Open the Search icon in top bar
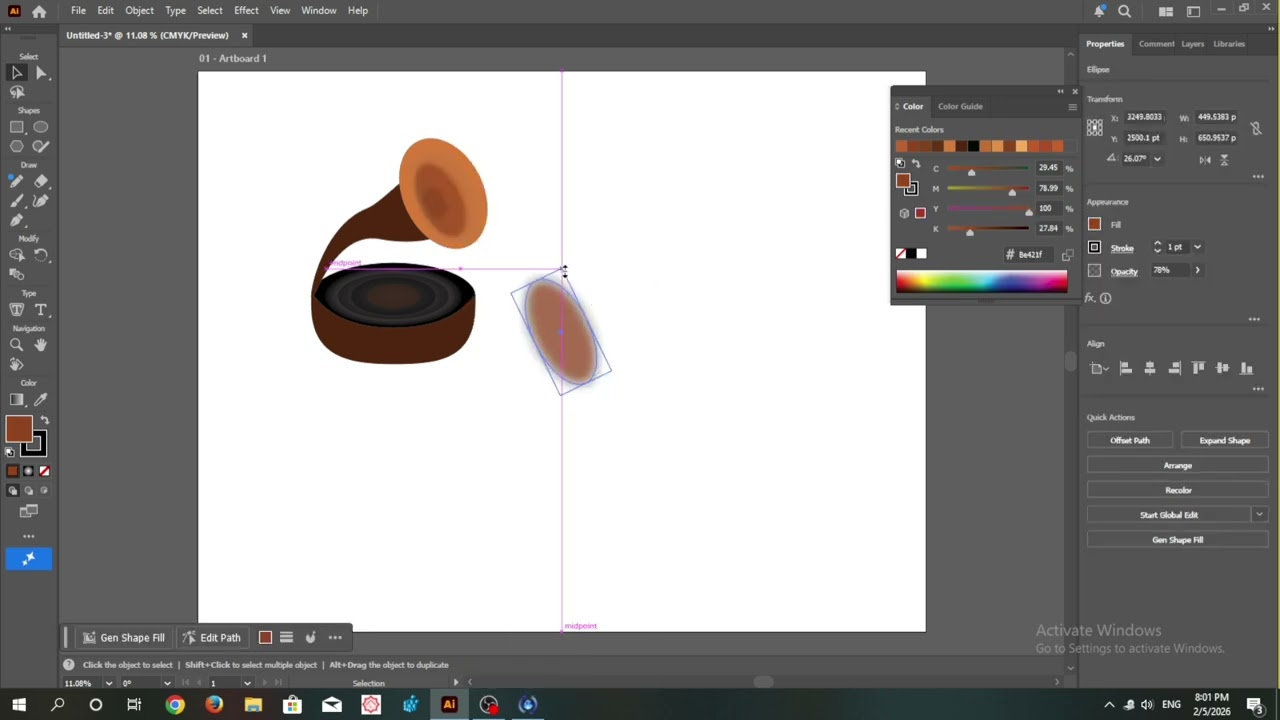The image size is (1280, 720). 1124,11
